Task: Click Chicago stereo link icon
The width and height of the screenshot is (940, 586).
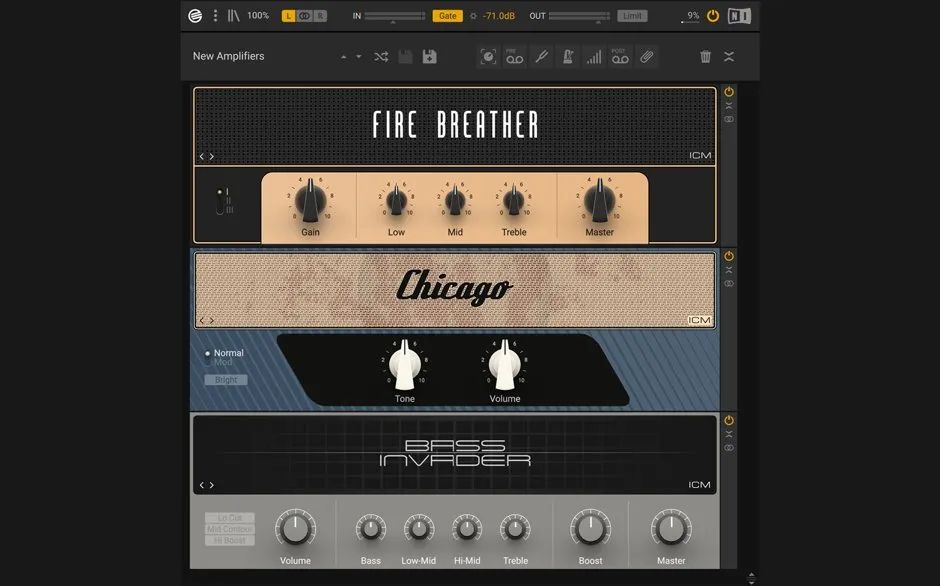Action: click(x=729, y=283)
